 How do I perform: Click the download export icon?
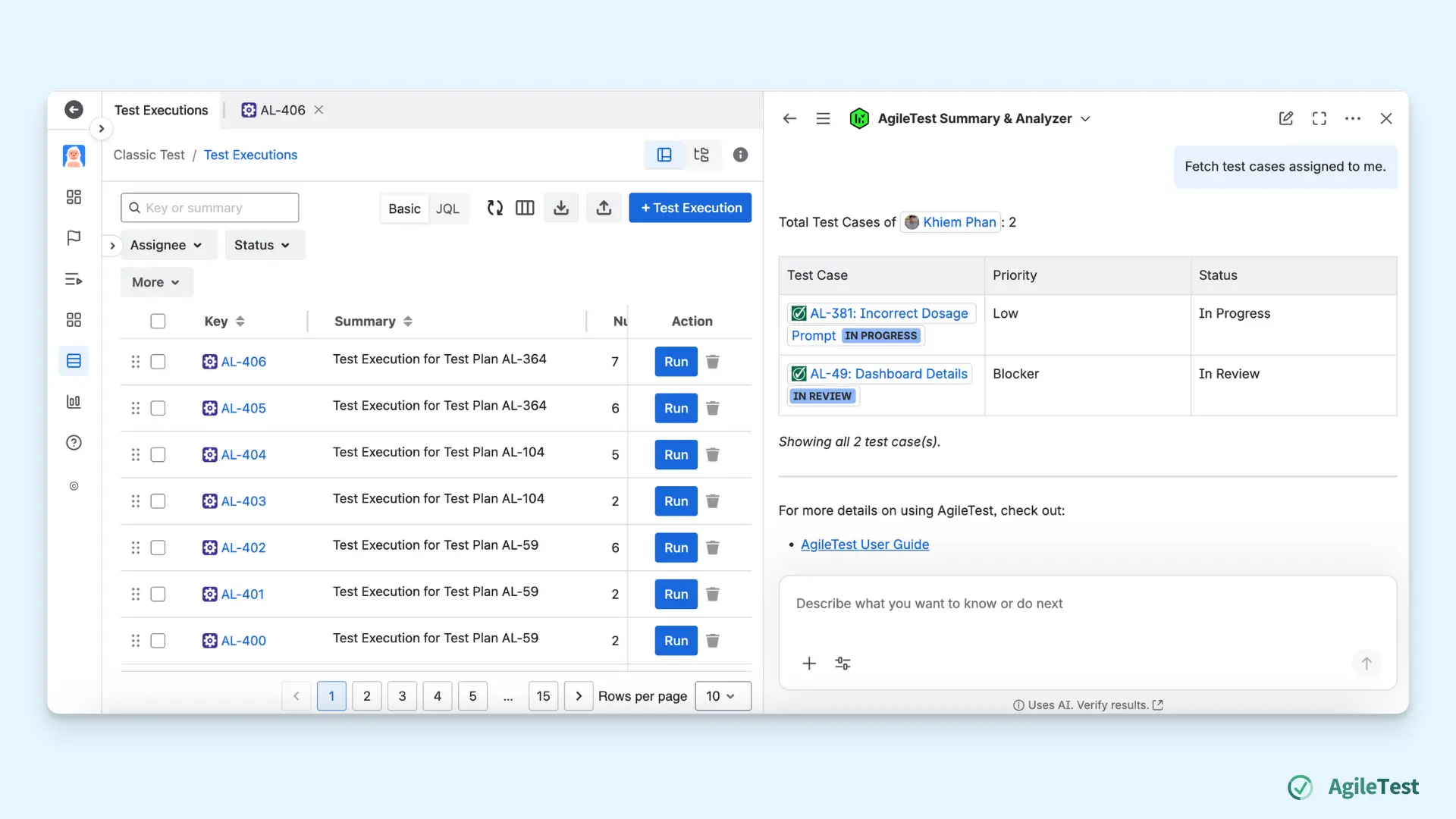561,208
